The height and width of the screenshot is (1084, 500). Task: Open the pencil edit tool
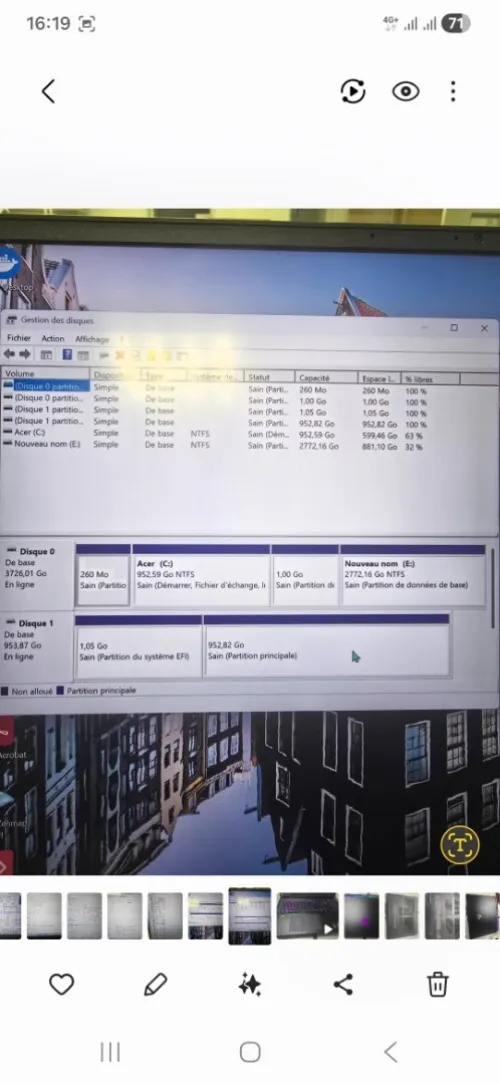(x=156, y=984)
